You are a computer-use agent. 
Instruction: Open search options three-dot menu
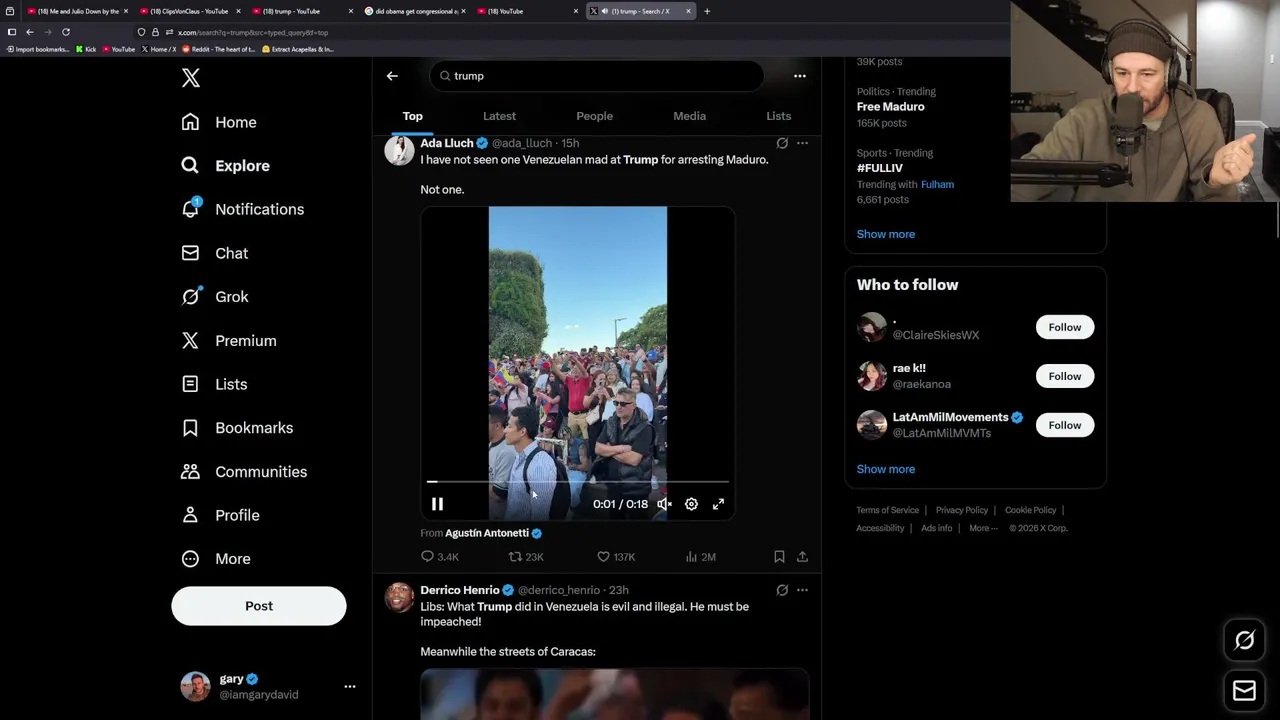pos(799,76)
